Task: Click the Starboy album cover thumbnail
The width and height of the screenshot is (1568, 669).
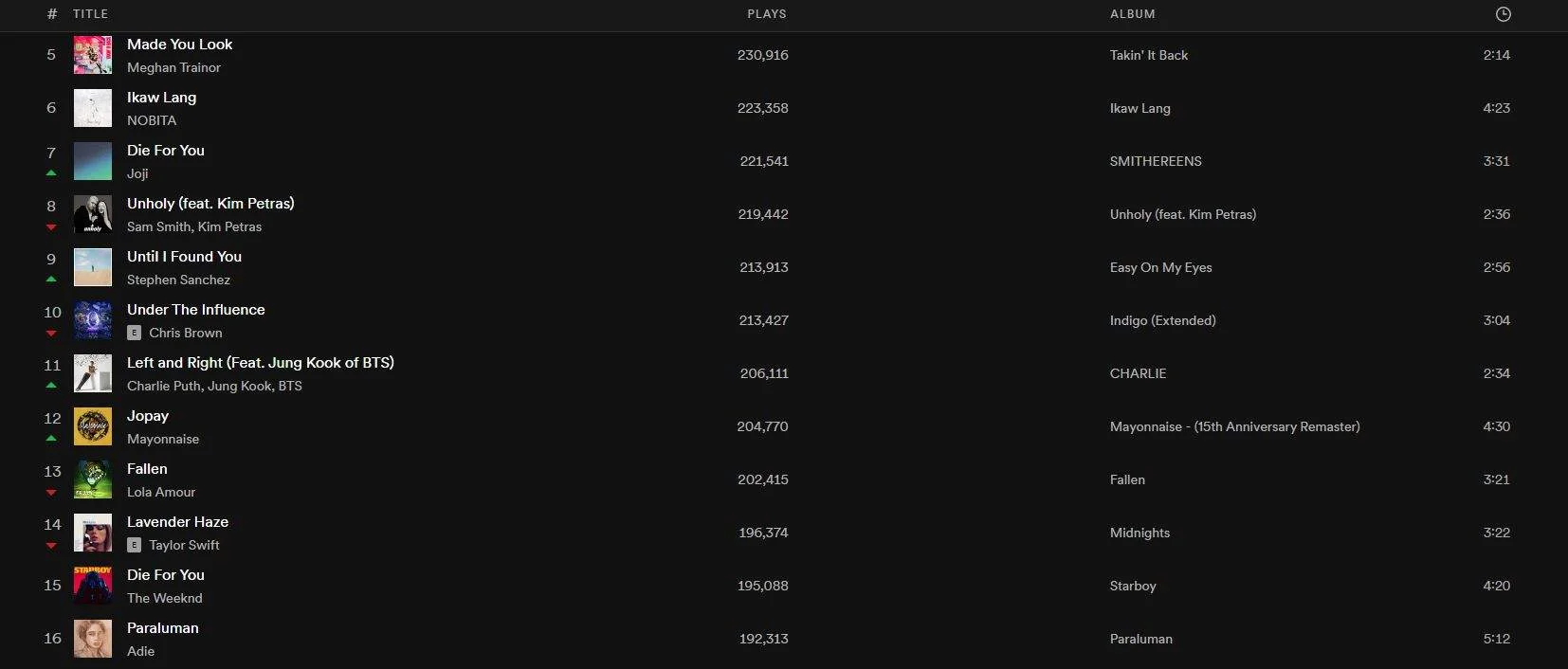Action: coord(93,586)
